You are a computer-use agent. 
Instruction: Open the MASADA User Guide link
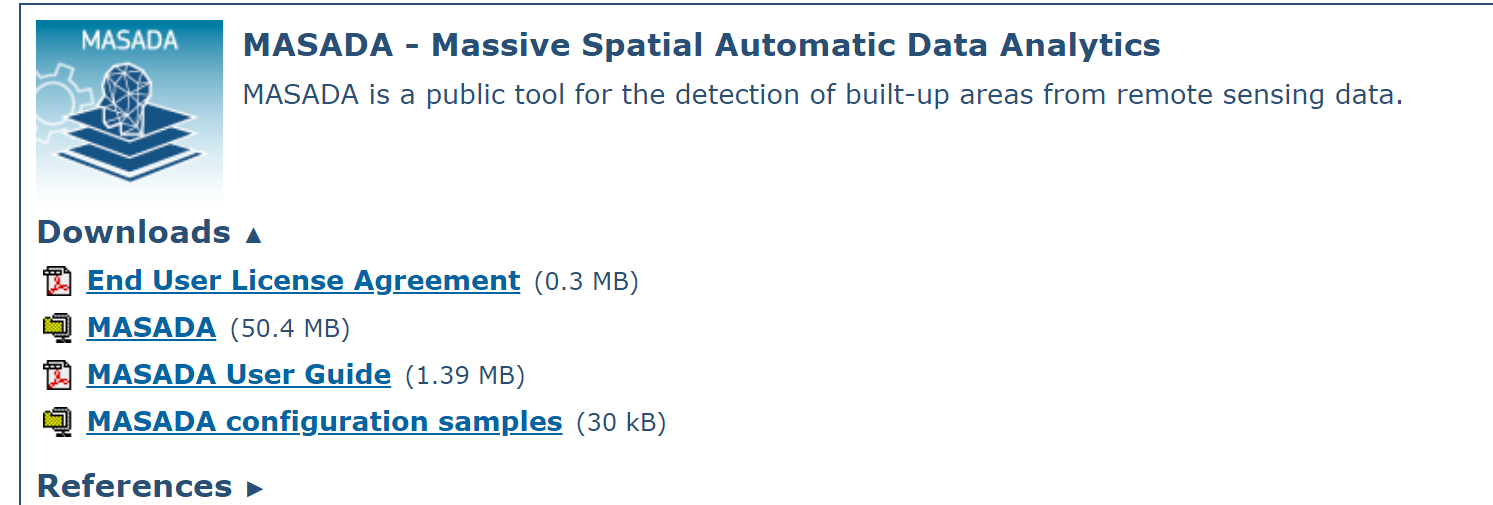point(239,375)
